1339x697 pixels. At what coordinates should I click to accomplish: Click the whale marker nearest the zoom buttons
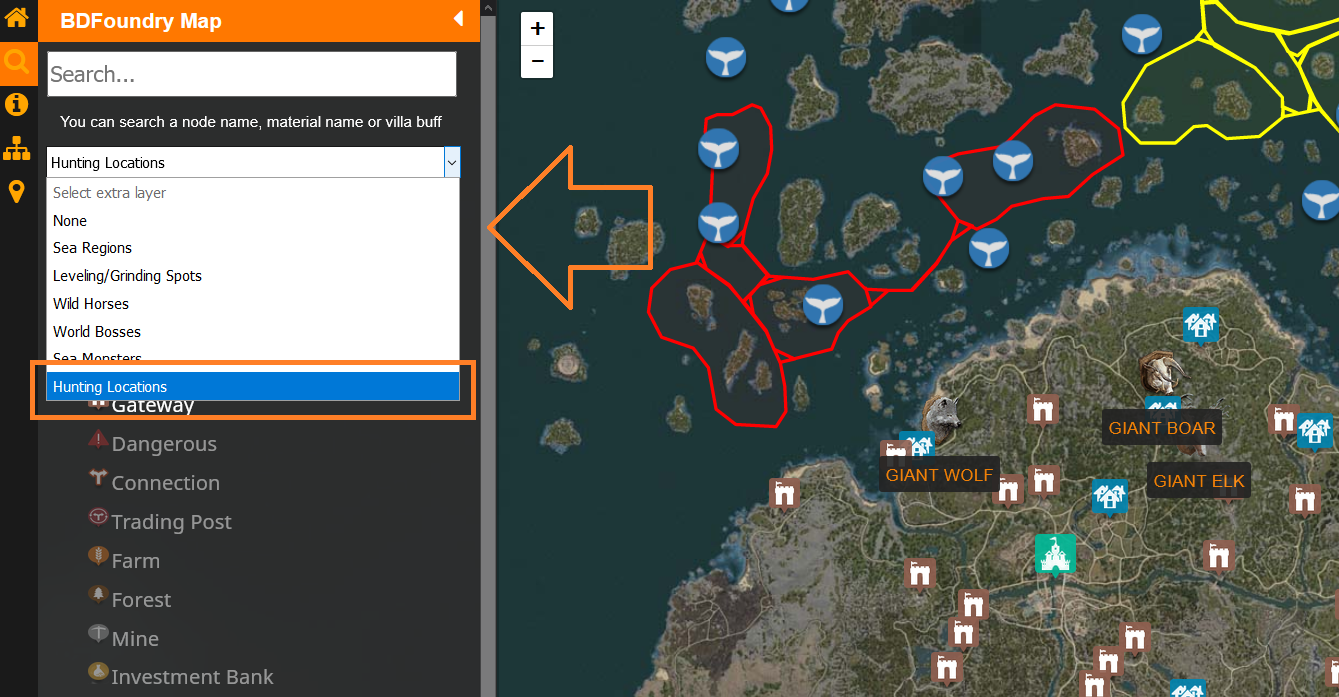tap(726, 58)
